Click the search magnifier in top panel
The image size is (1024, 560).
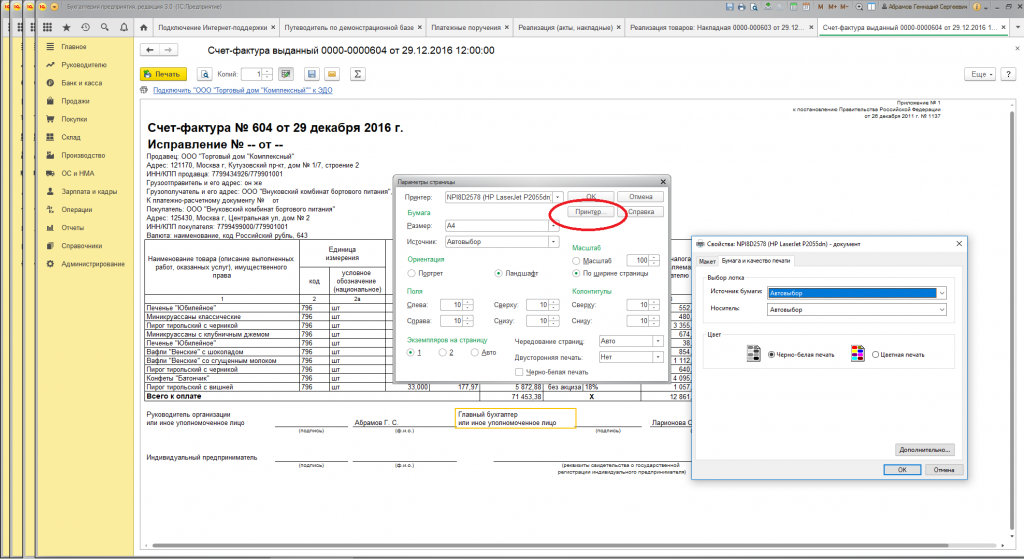104,27
